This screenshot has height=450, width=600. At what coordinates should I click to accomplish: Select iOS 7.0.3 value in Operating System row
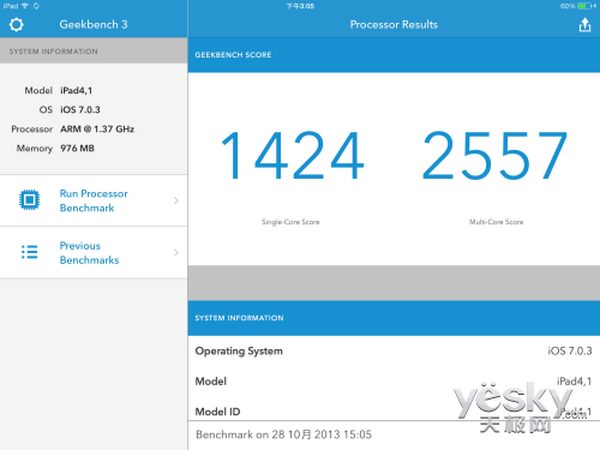point(570,351)
